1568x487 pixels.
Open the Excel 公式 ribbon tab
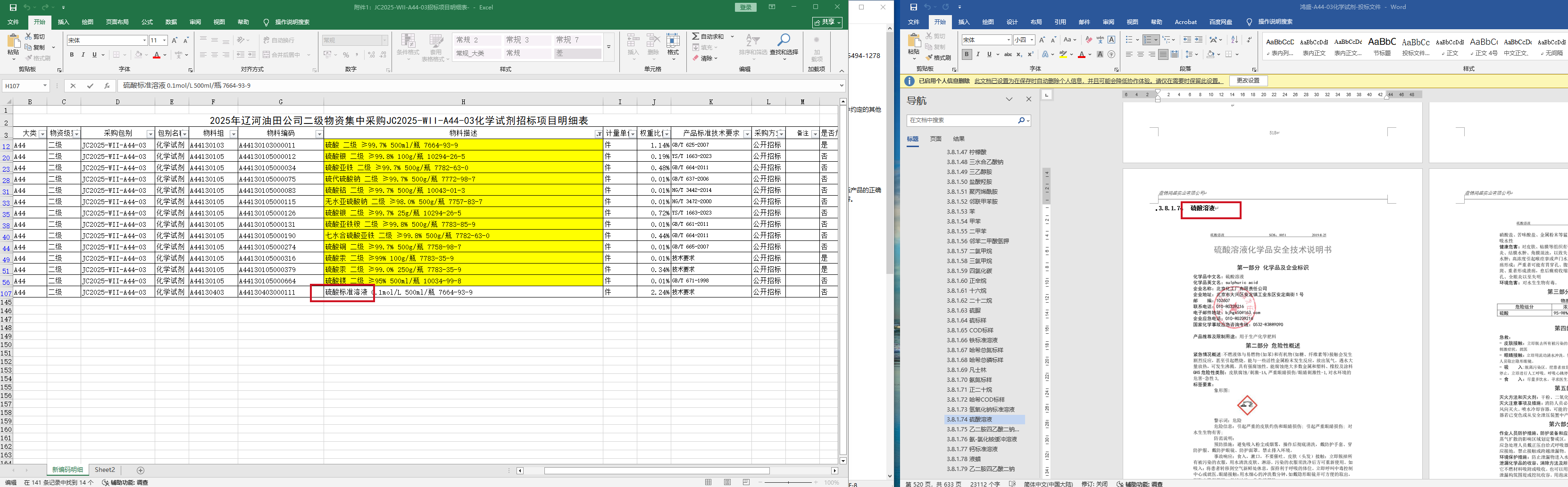pyautogui.click(x=147, y=22)
